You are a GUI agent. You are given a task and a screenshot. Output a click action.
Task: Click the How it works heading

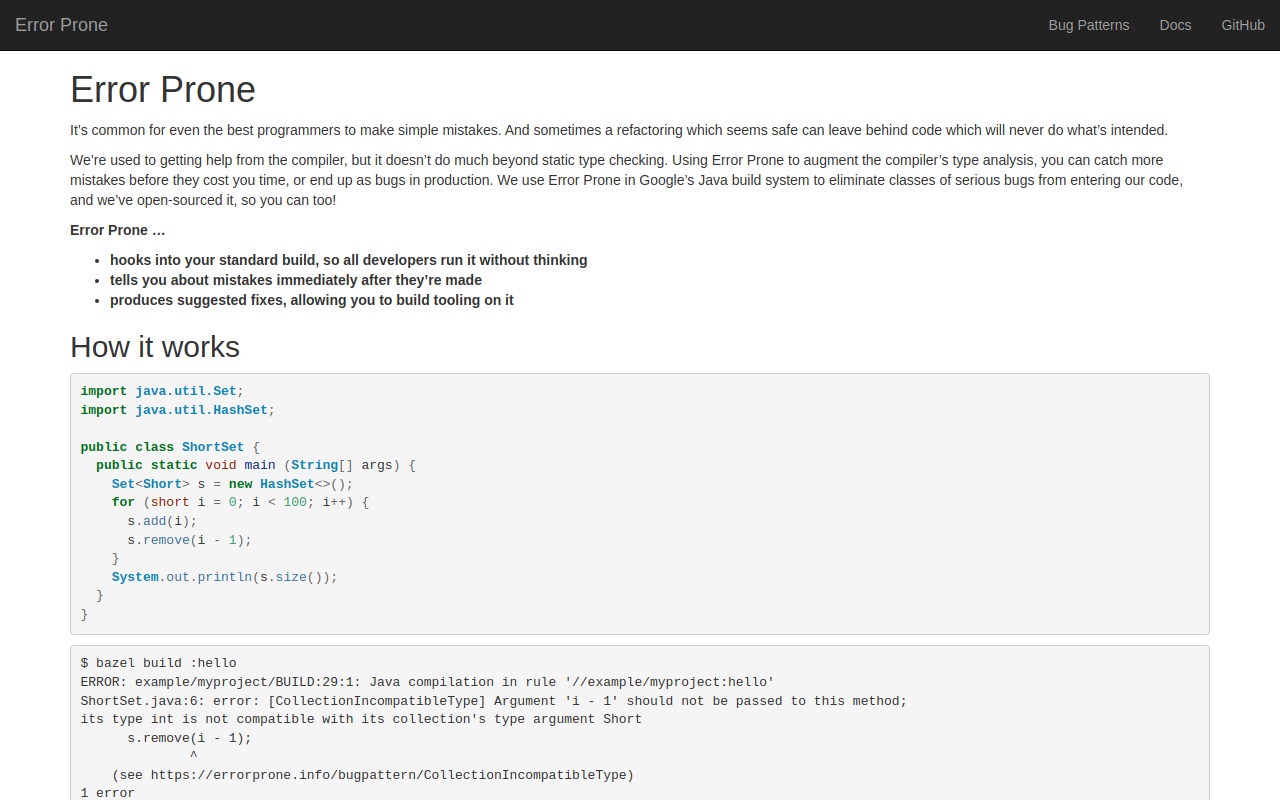(x=155, y=347)
